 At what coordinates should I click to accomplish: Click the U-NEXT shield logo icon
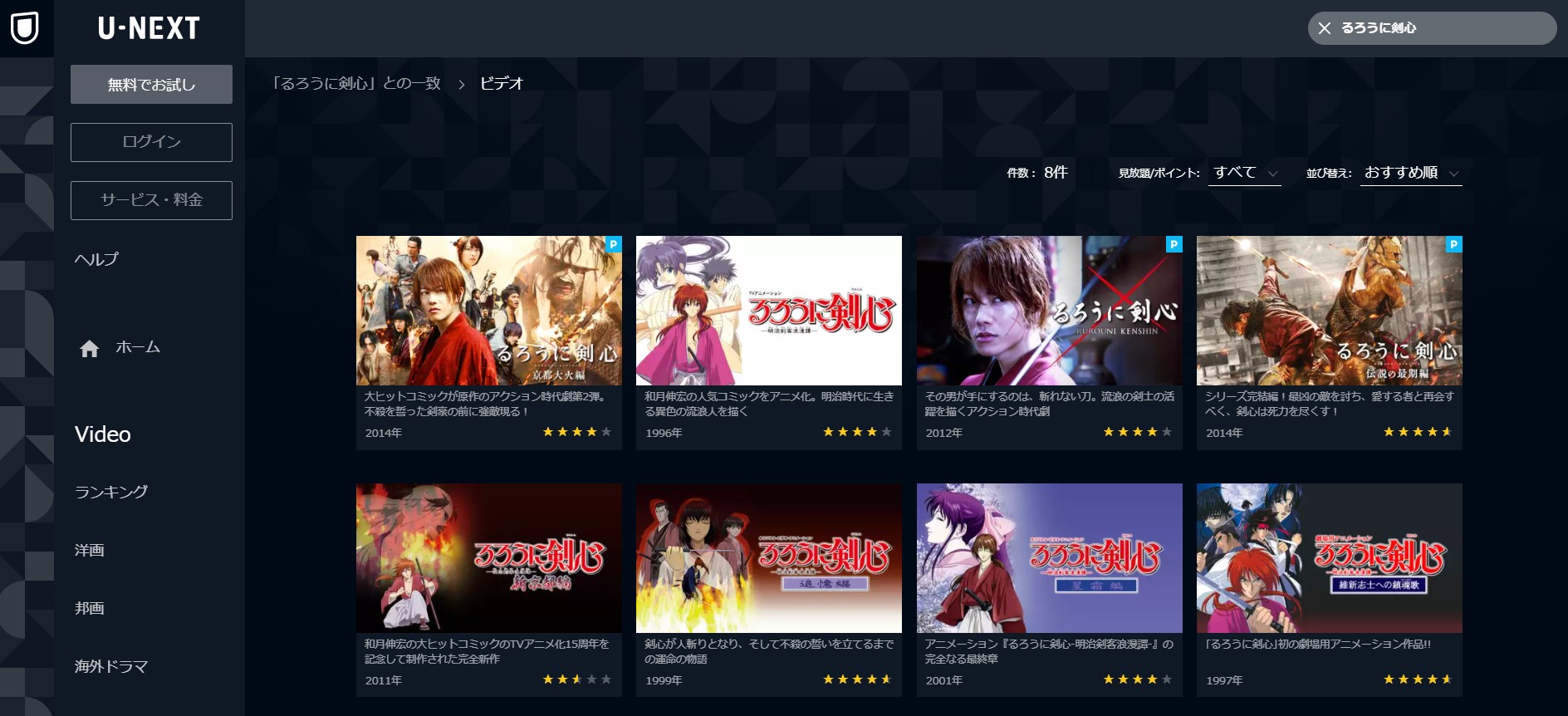point(25,27)
